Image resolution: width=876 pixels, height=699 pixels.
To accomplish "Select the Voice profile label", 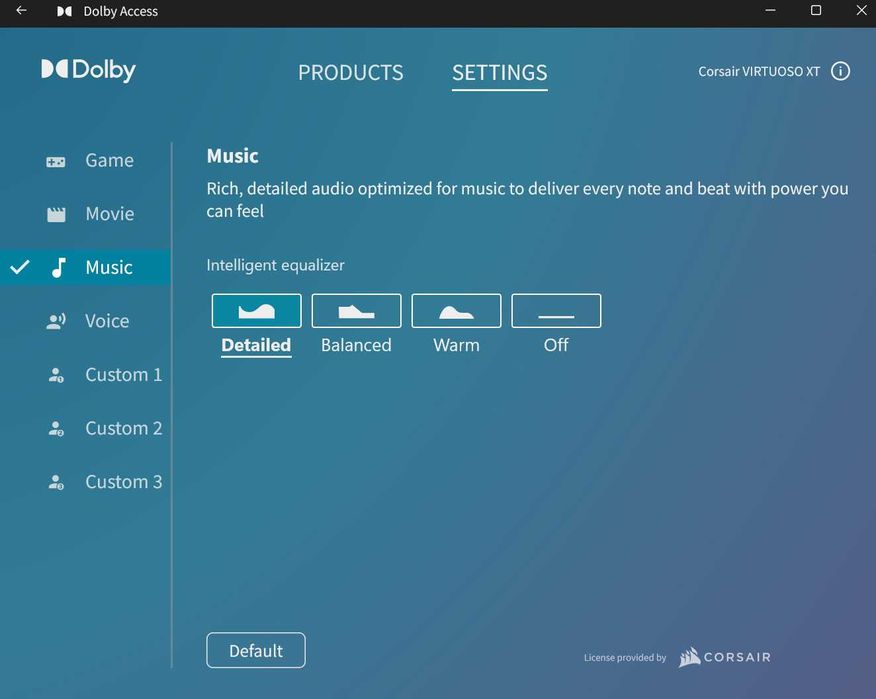I will [x=107, y=321].
